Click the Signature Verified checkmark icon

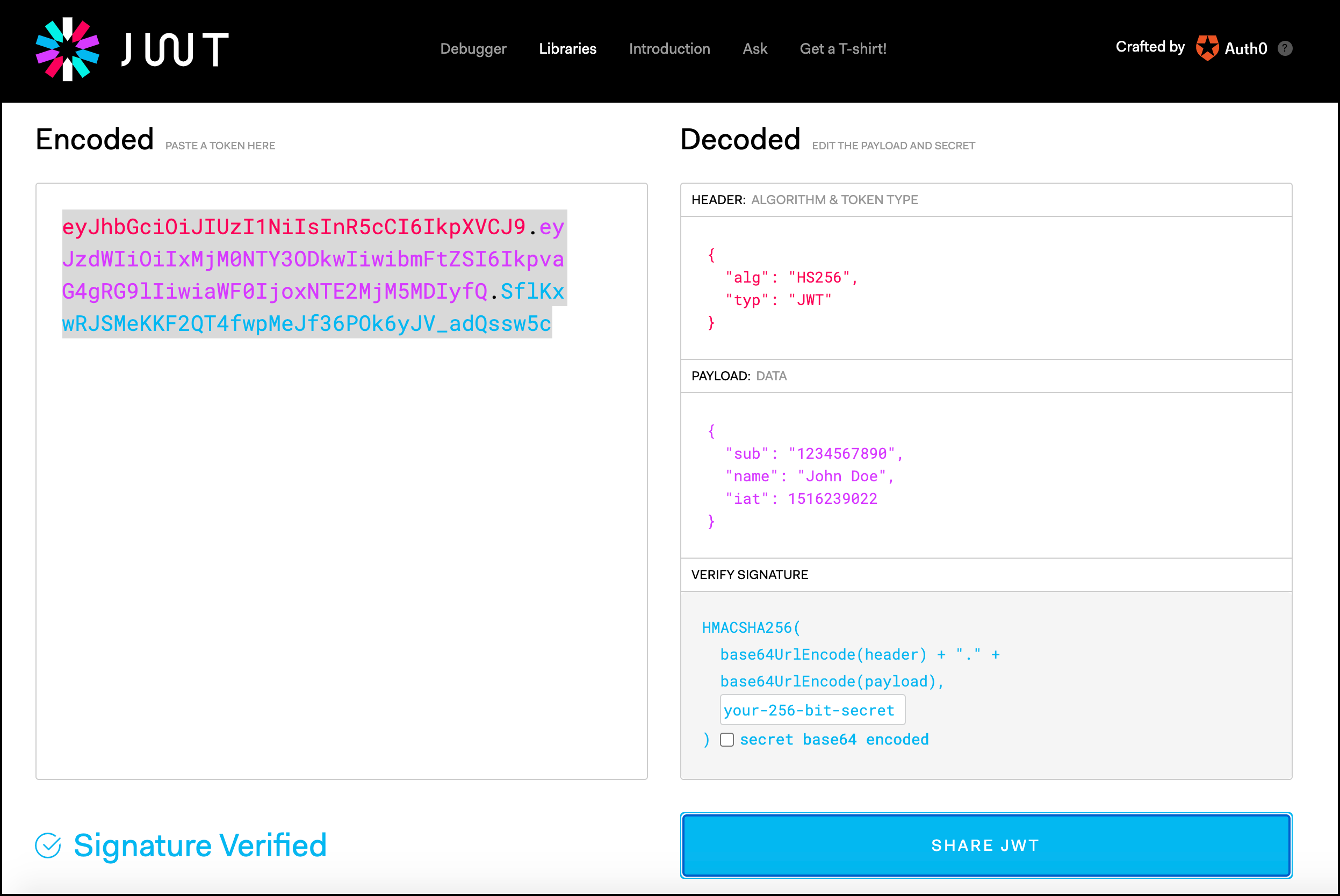[x=48, y=846]
